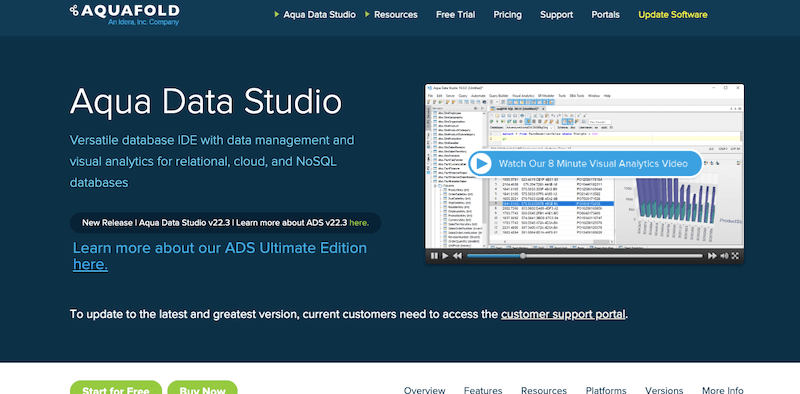Viewport: 800px width, 394px height.
Task: Click the 'An Idera, Inc. Company' tagline
Action: (143, 22)
